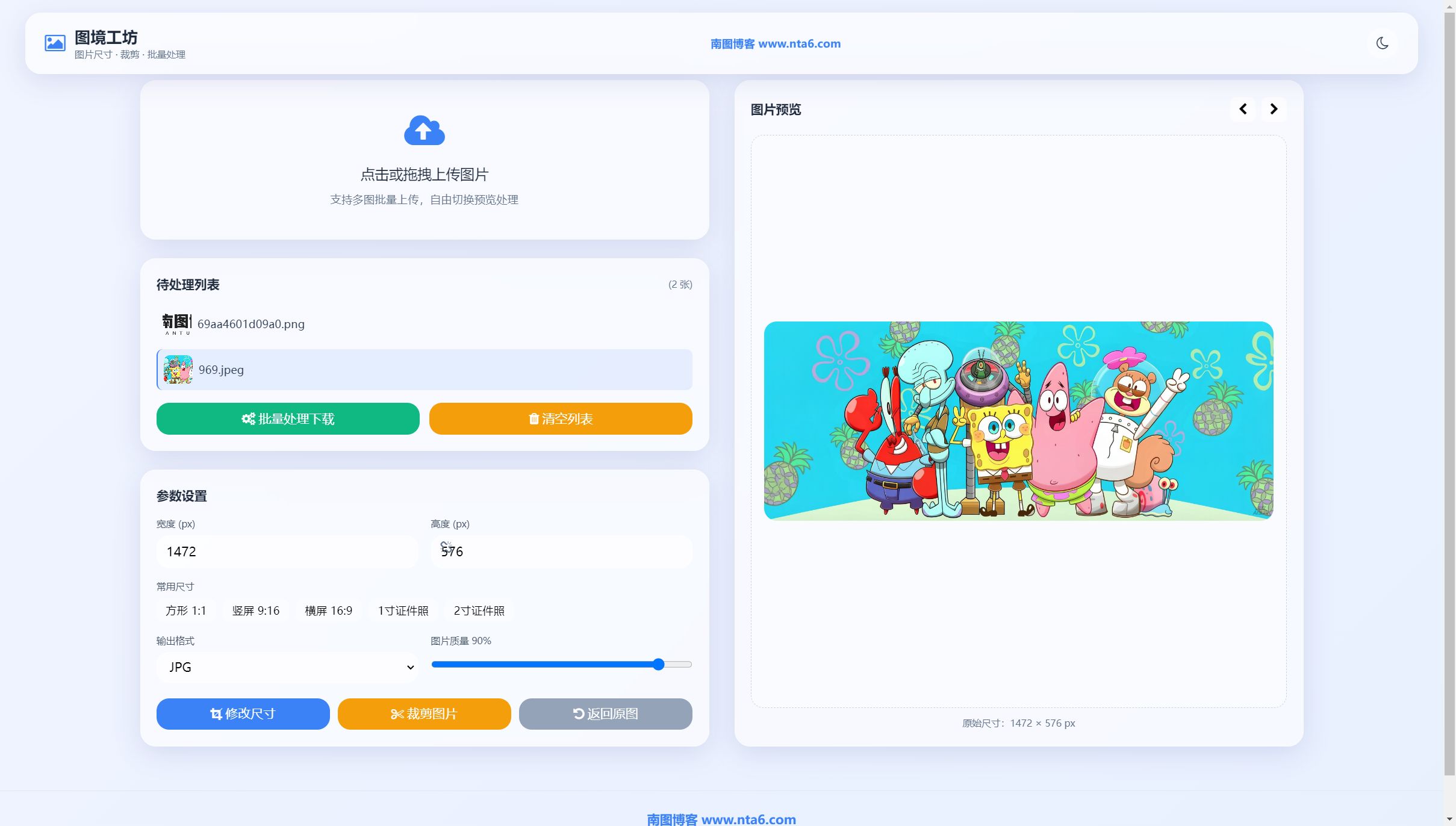Click the 待处理列表 heading

point(188,285)
